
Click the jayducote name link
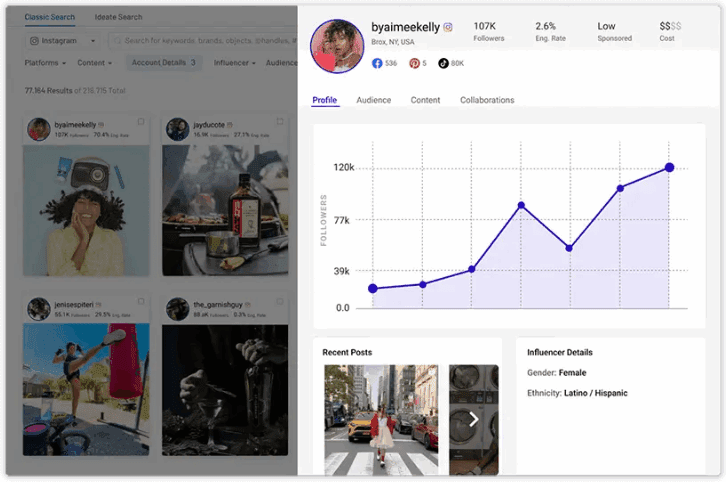point(209,125)
